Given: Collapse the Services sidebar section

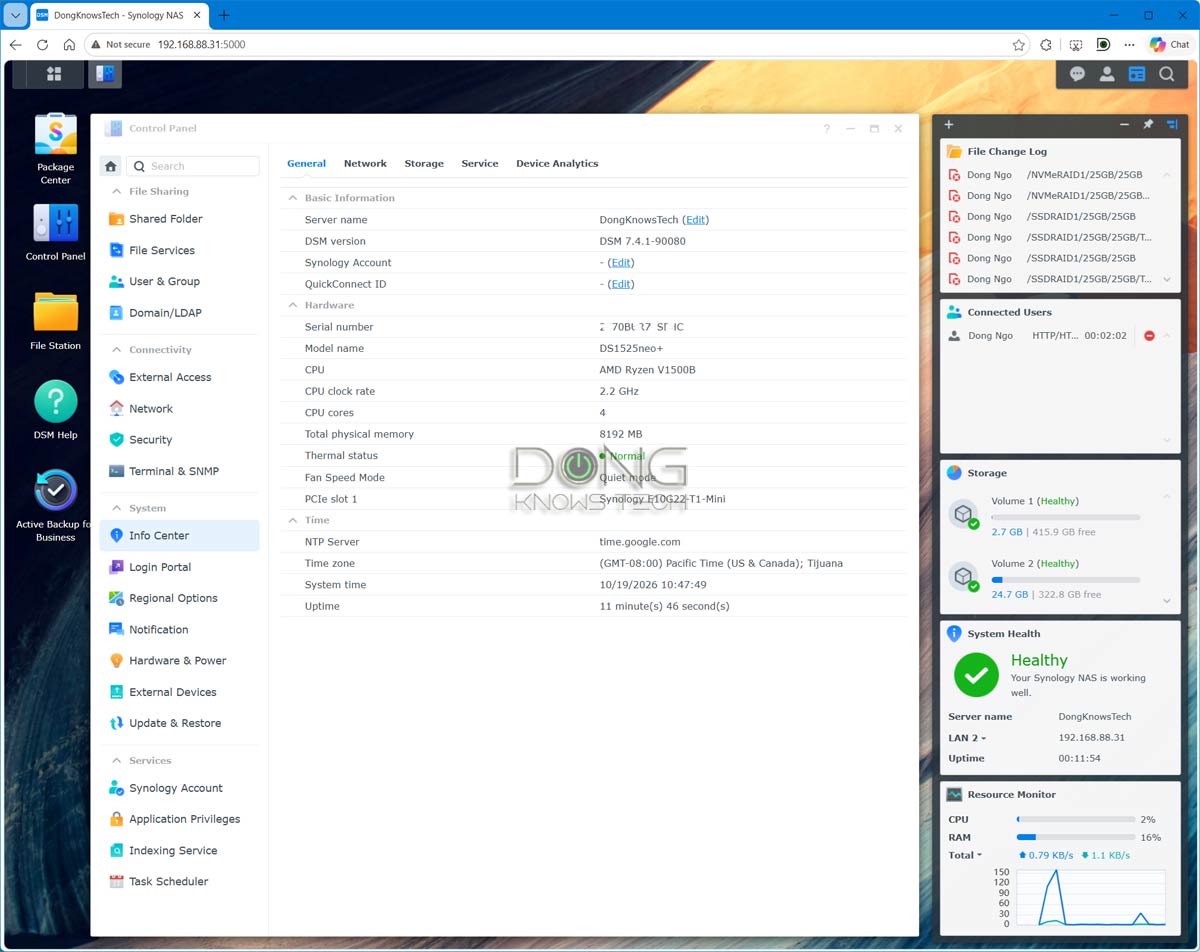Looking at the screenshot, I should (x=116, y=761).
